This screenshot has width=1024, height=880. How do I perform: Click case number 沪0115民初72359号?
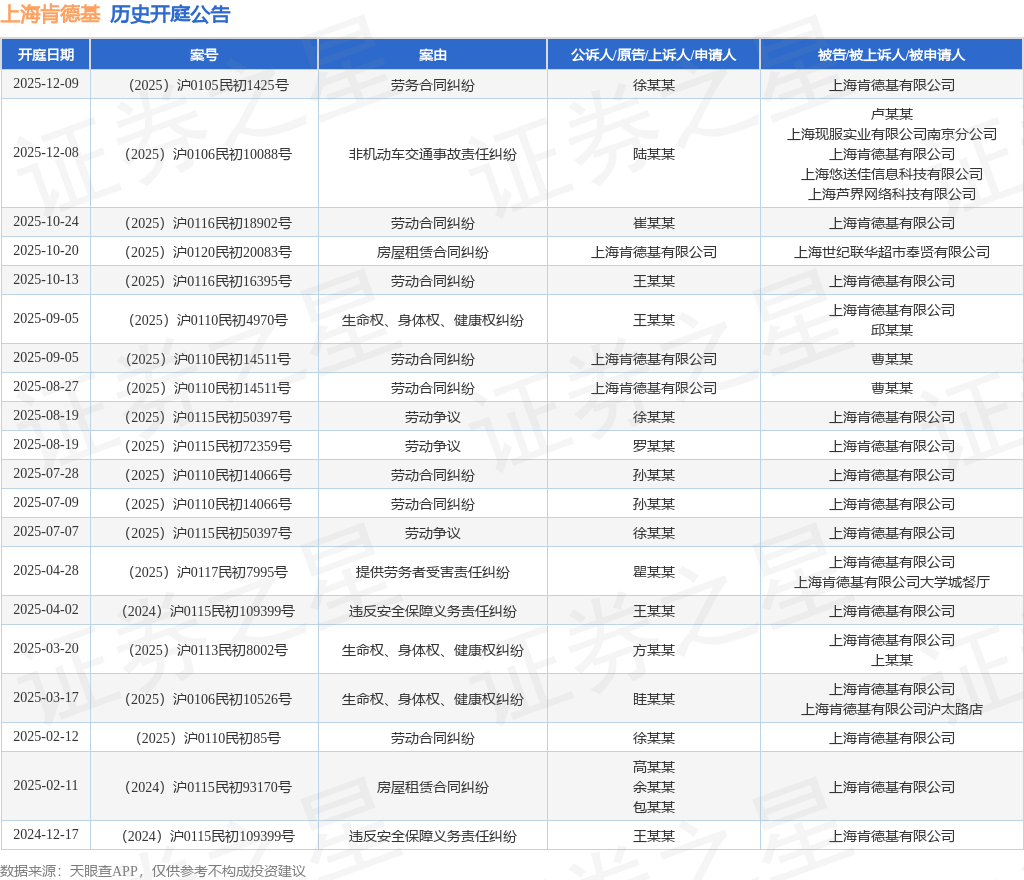tap(208, 446)
